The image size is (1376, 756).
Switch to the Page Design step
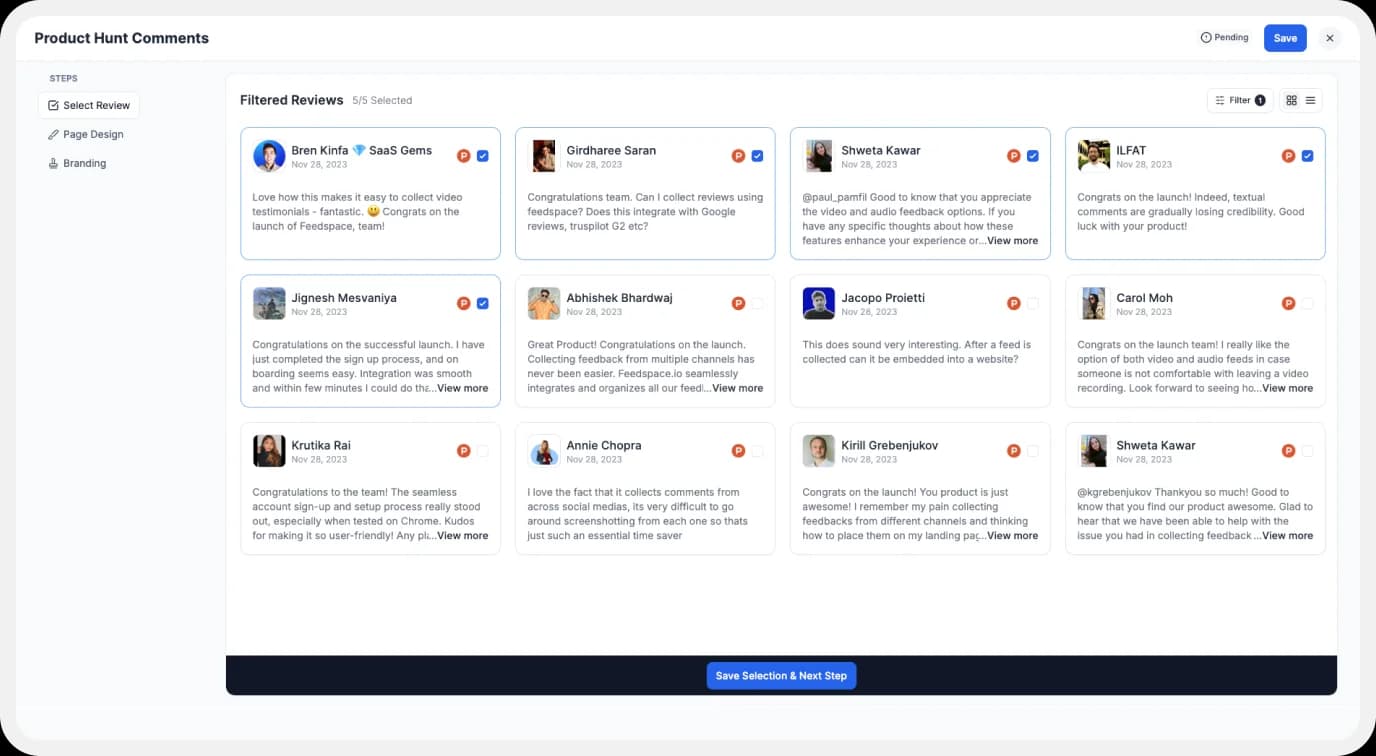(93, 134)
